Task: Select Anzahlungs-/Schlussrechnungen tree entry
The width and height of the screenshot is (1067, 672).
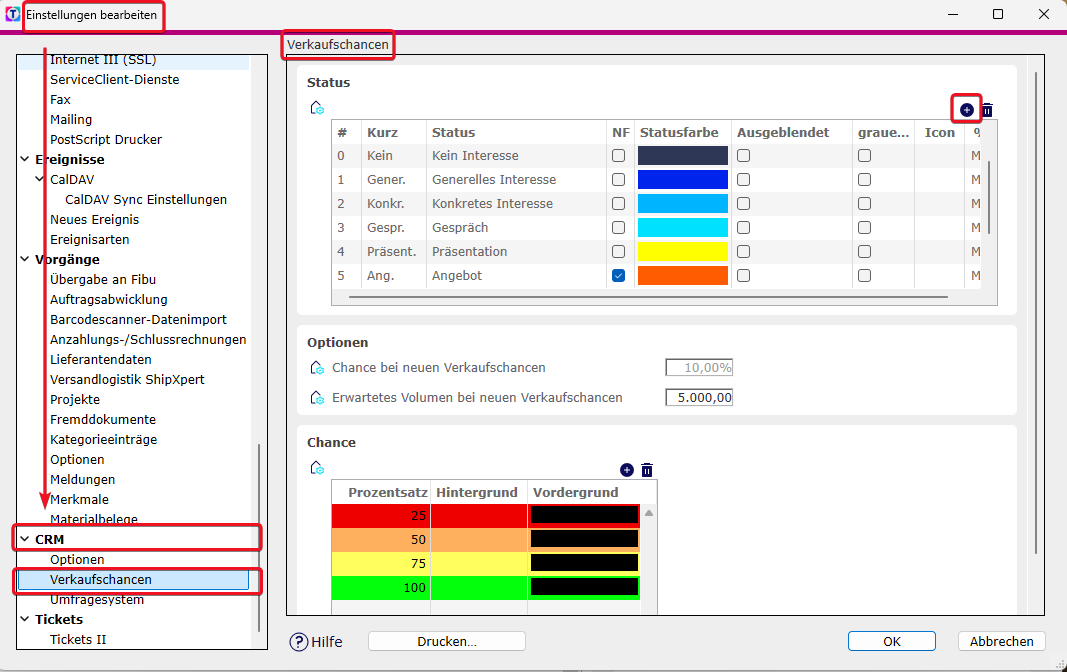Action: coord(148,339)
